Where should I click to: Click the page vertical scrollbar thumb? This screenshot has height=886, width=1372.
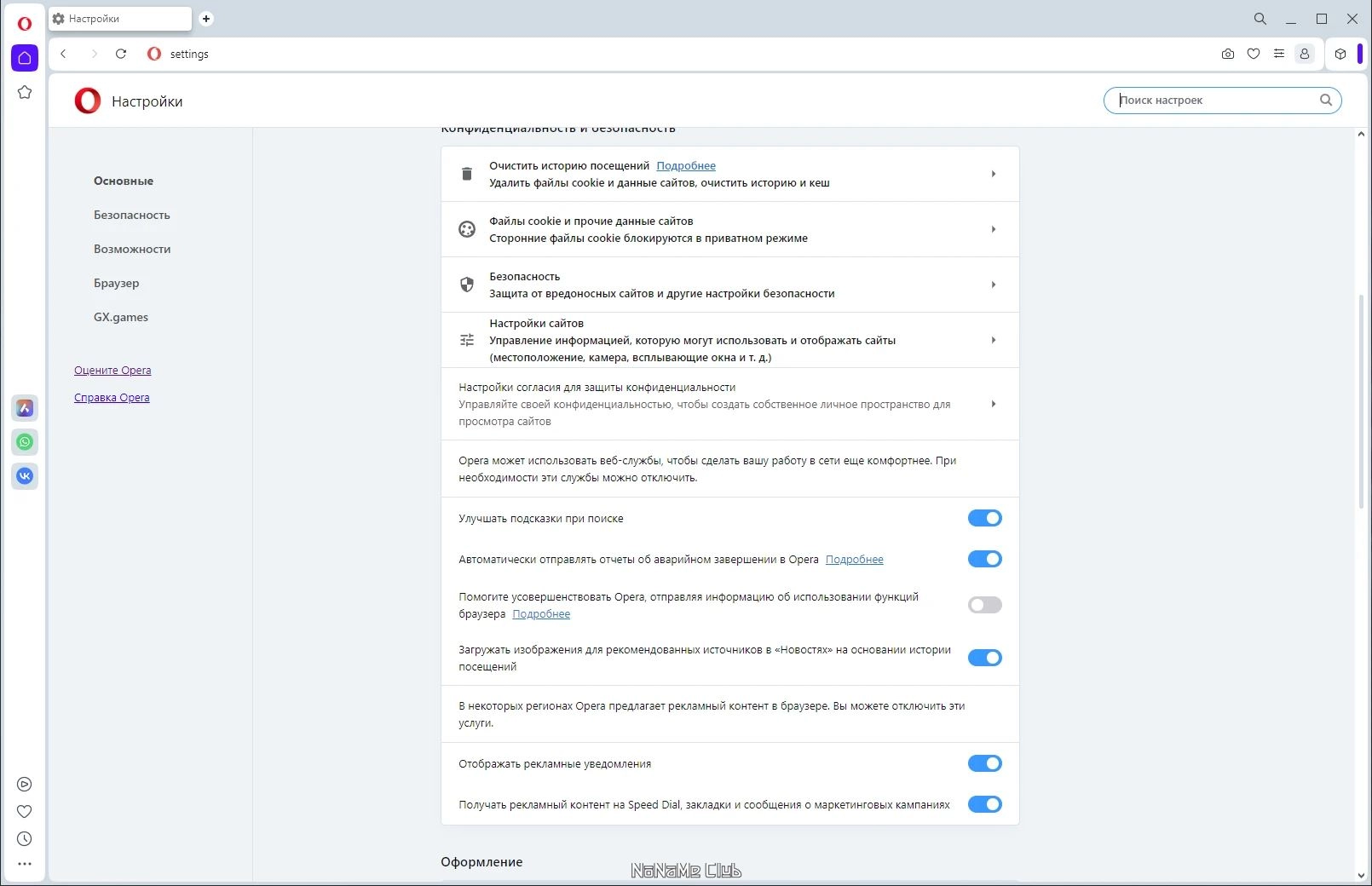click(x=1361, y=401)
